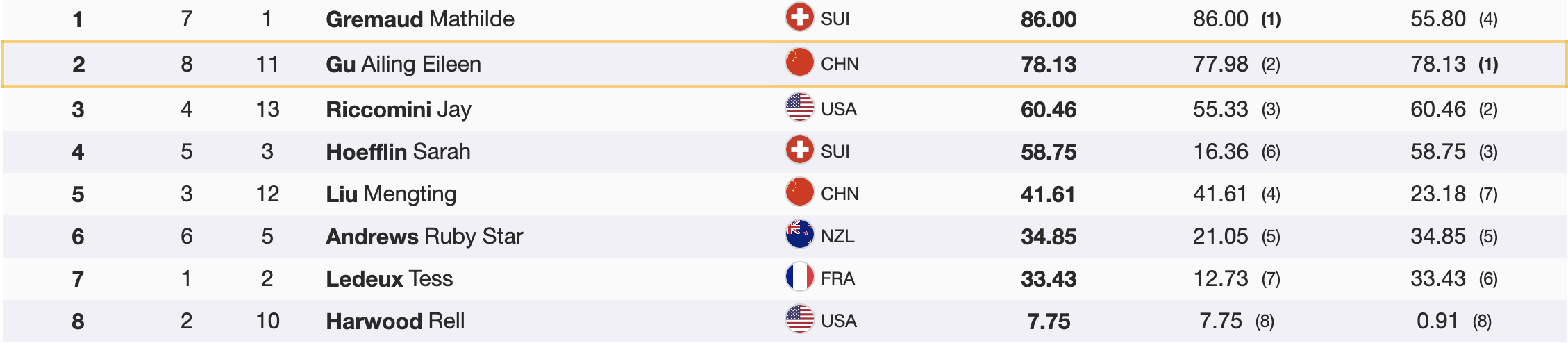Click the French flag icon
The height and width of the screenshot is (343, 1568).
(799, 277)
